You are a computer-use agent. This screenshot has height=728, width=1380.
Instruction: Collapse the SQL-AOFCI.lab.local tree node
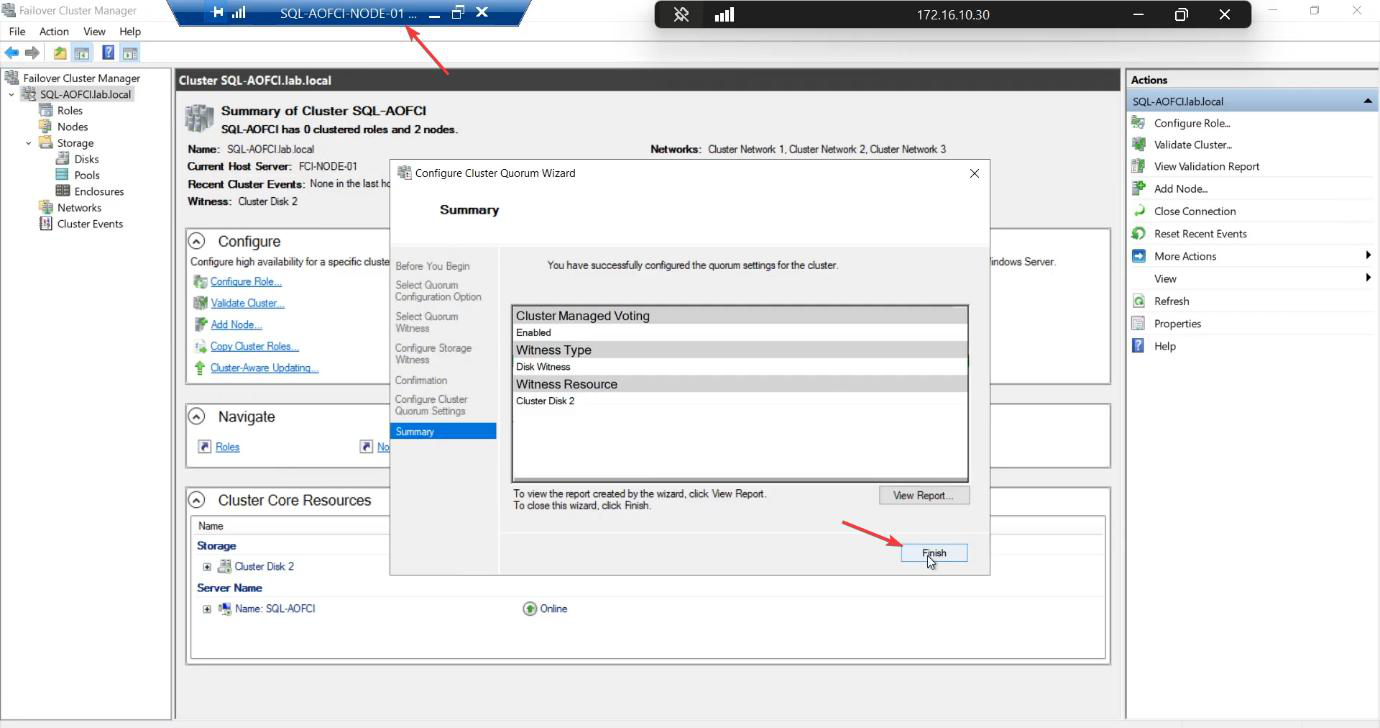click(x=11, y=95)
